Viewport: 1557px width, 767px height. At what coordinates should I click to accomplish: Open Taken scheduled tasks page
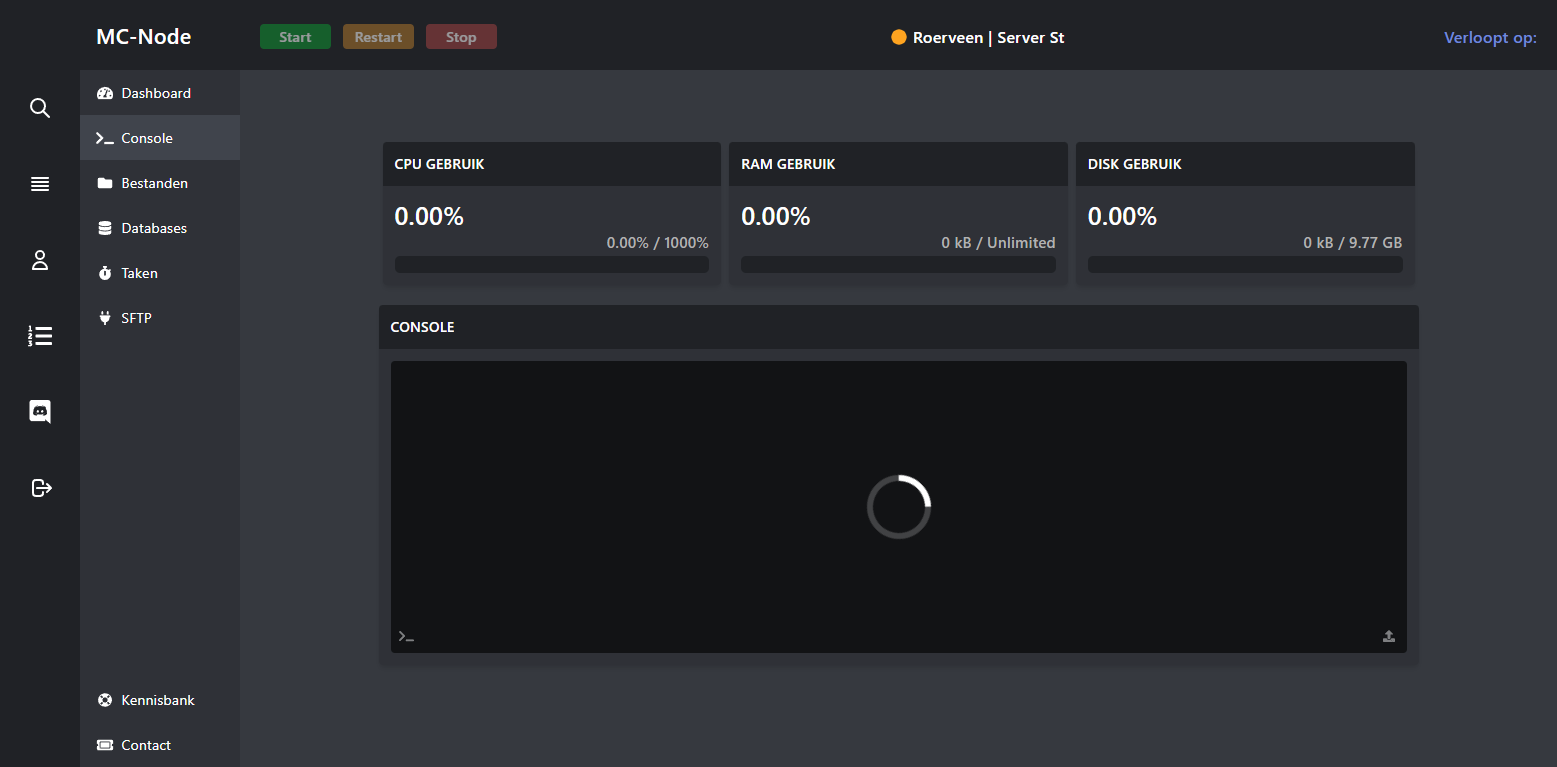coord(139,273)
